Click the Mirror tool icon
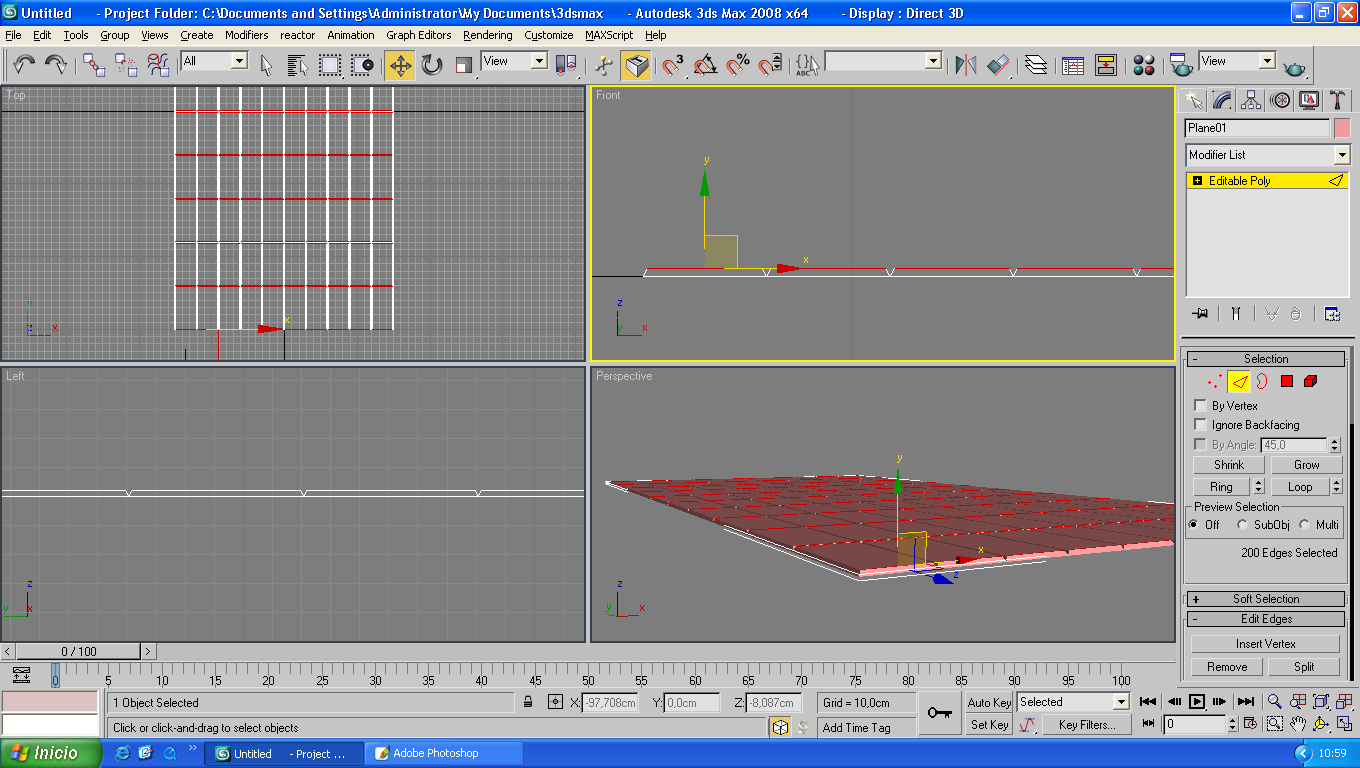This screenshot has height=768, width=1360. pos(965,65)
